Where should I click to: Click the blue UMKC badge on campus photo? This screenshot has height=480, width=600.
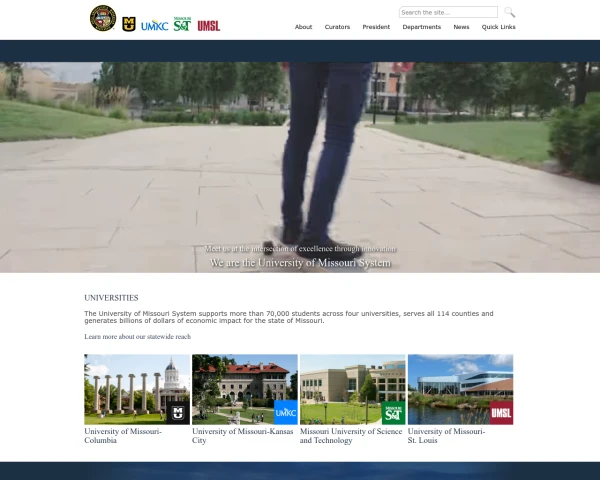tap(286, 412)
